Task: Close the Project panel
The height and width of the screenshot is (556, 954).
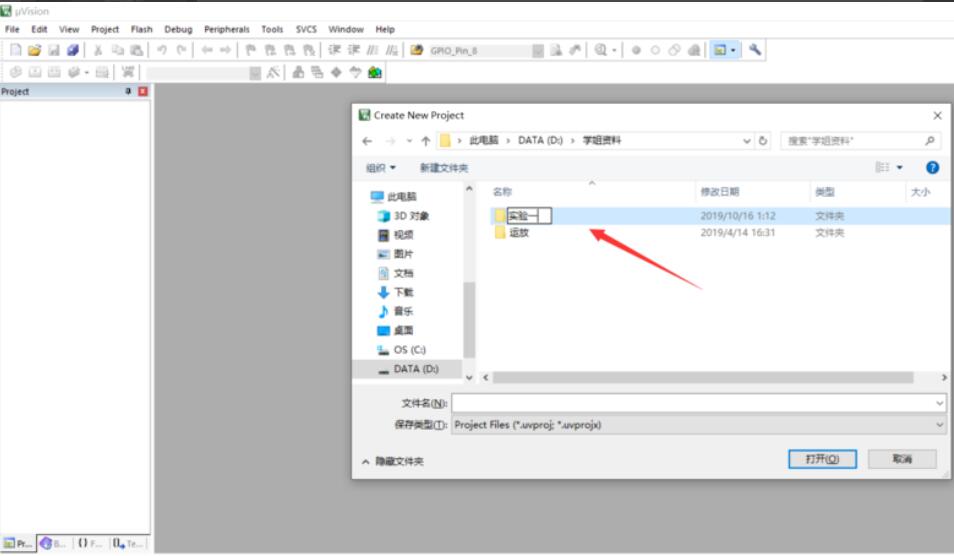Action: coord(143,91)
